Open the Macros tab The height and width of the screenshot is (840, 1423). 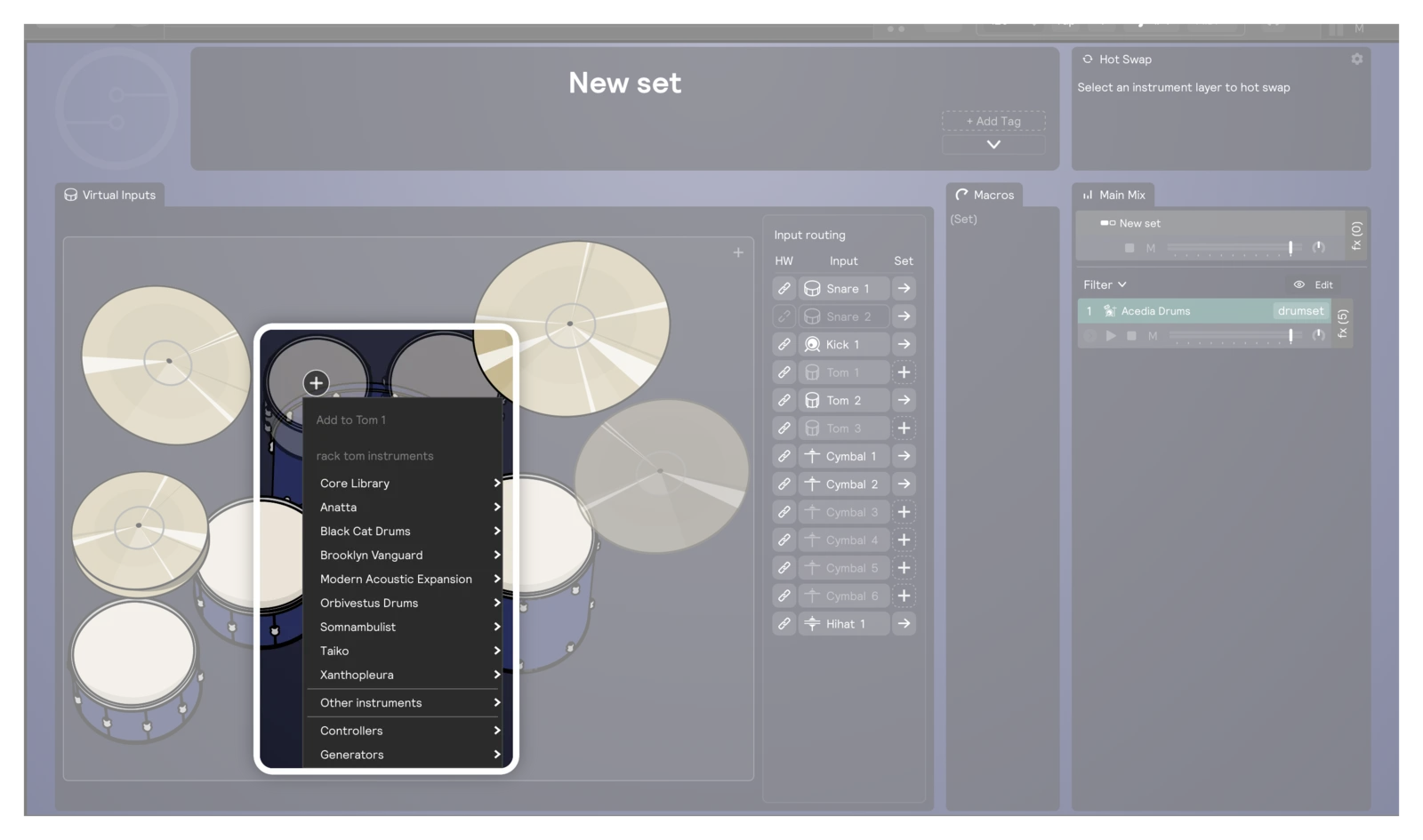coord(985,195)
